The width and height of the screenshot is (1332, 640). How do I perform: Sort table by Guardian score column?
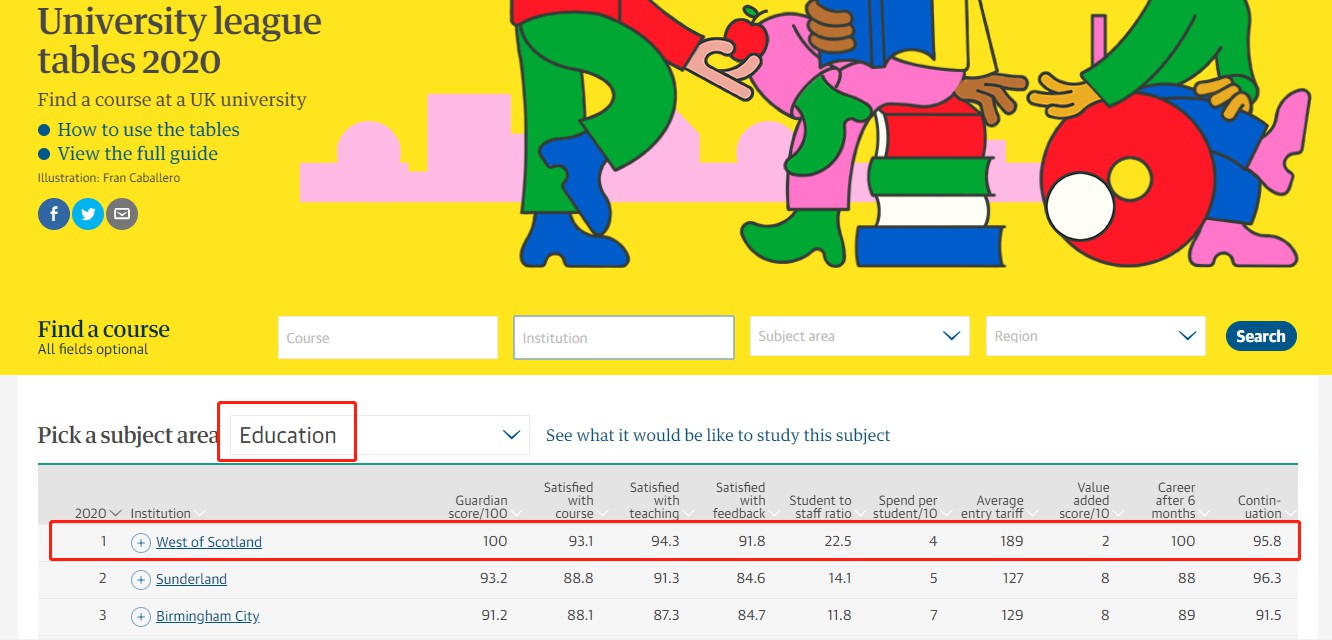(482, 507)
